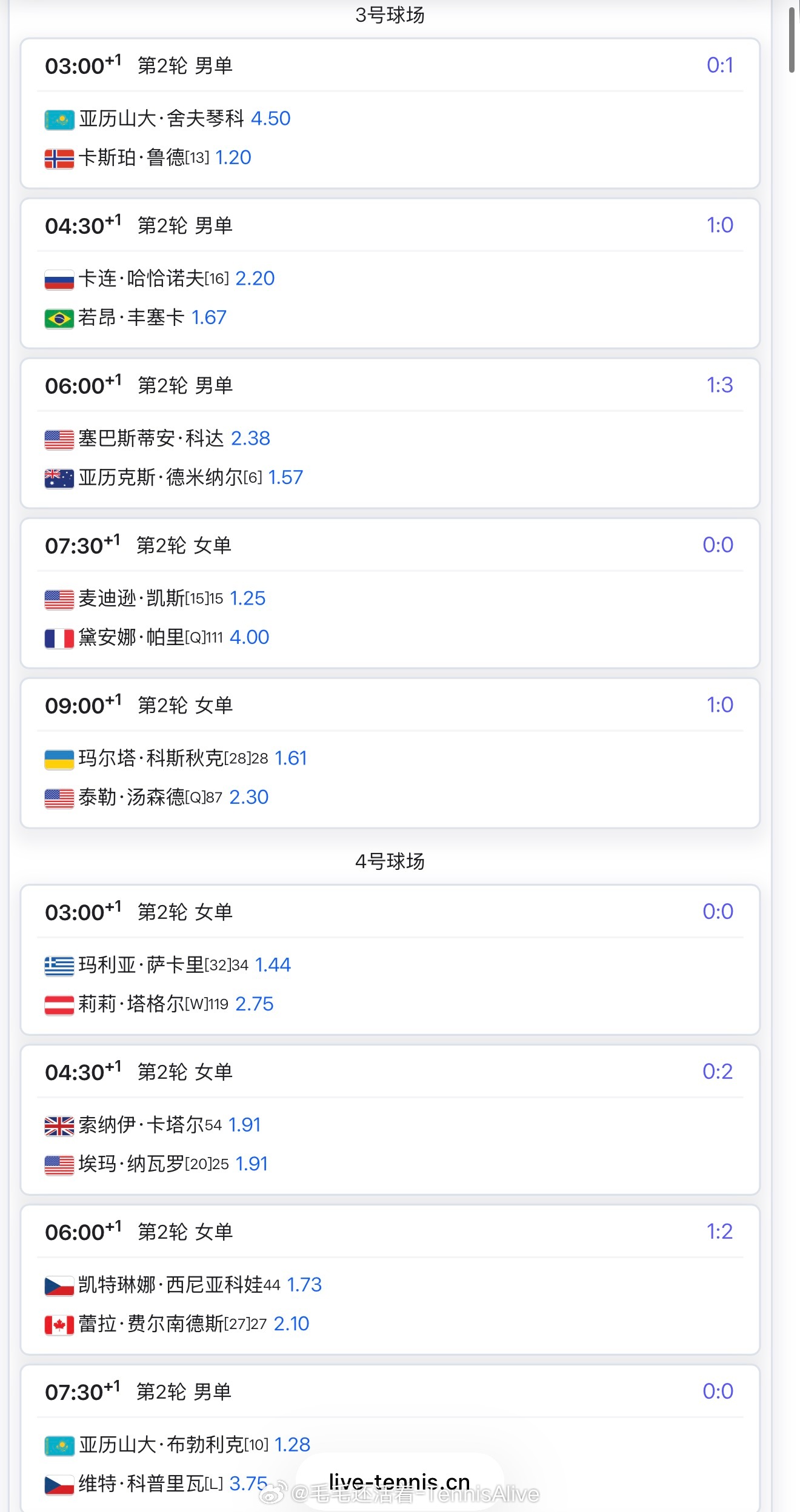Screen dimensions: 800x1512
Task: Select odds 2.75 for 莉莉·塔格尔
Action: point(255,1004)
